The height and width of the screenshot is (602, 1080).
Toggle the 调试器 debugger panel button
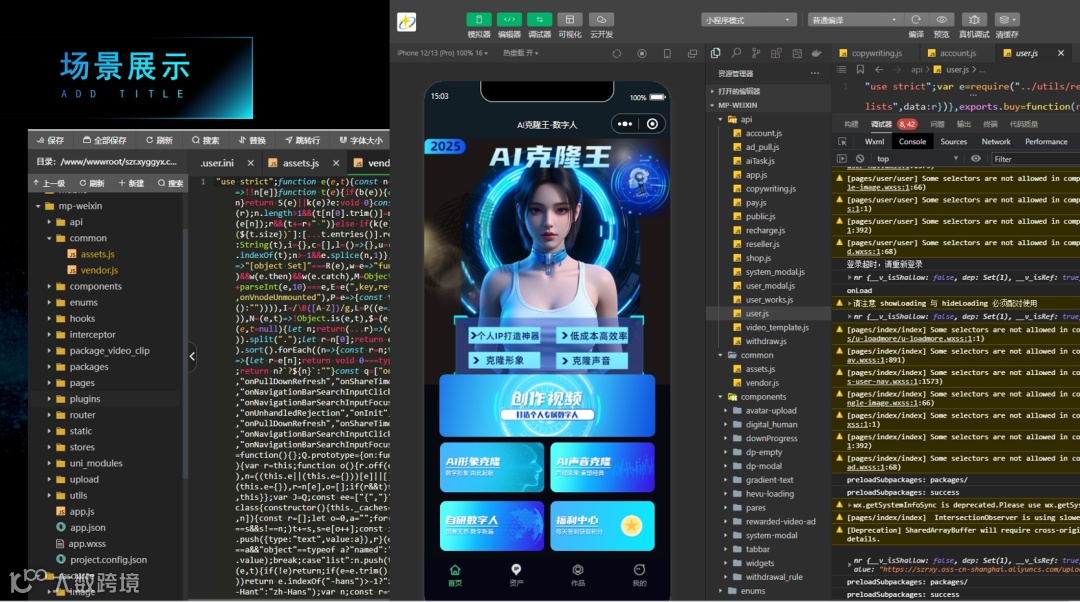click(539, 20)
